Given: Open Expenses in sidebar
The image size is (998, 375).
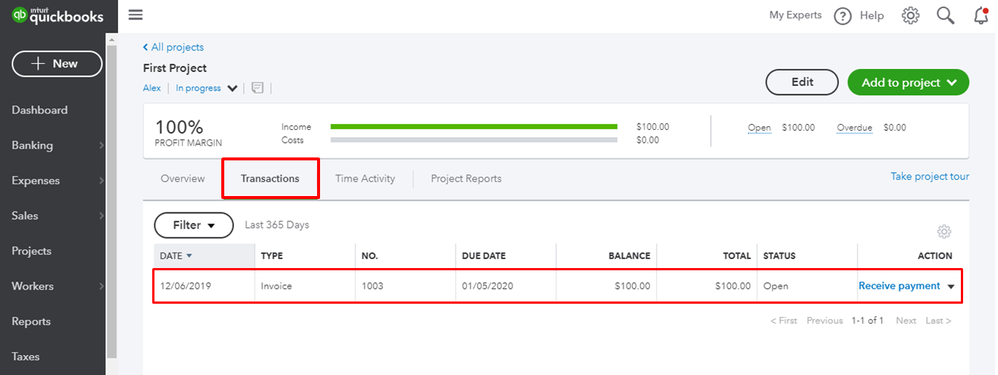Looking at the screenshot, I should pyautogui.click(x=36, y=181).
